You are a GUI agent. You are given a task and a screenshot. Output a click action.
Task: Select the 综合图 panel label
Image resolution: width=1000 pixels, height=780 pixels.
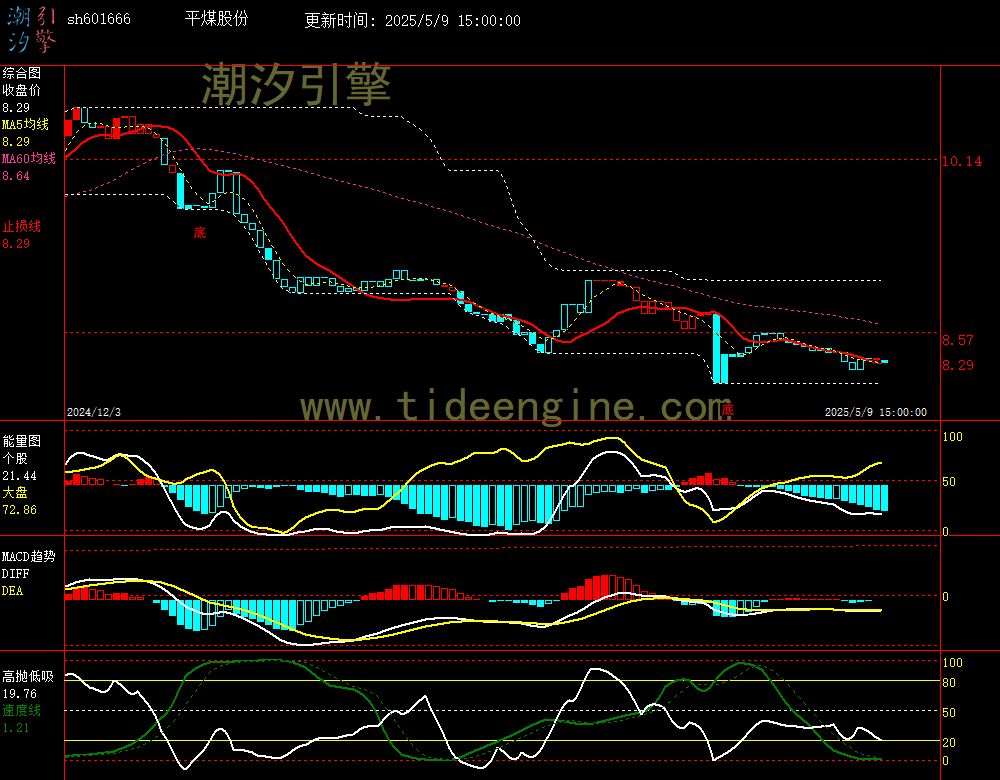coord(22,73)
